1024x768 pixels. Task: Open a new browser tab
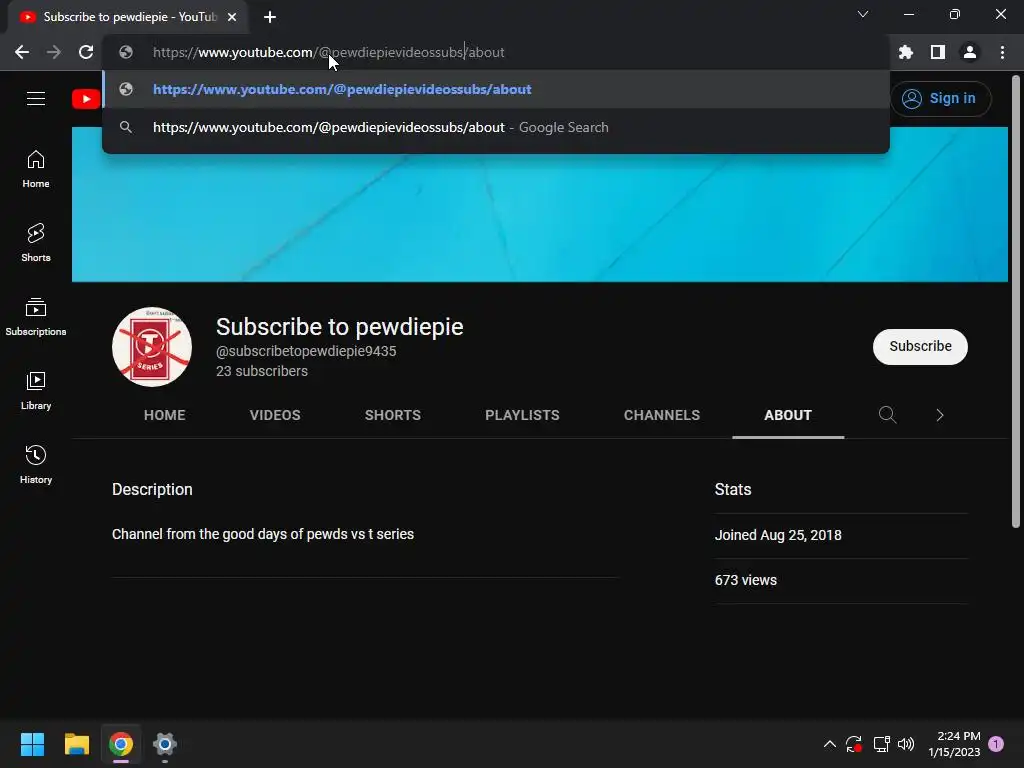click(x=270, y=17)
